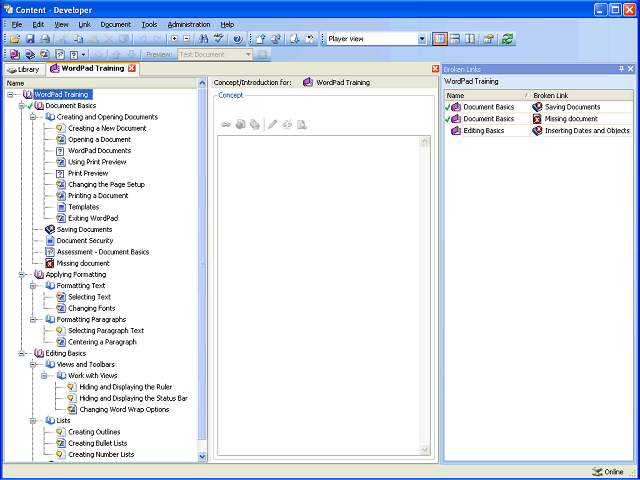
Task: Click the Link New Section blue book icon
Action: [x=30, y=54]
